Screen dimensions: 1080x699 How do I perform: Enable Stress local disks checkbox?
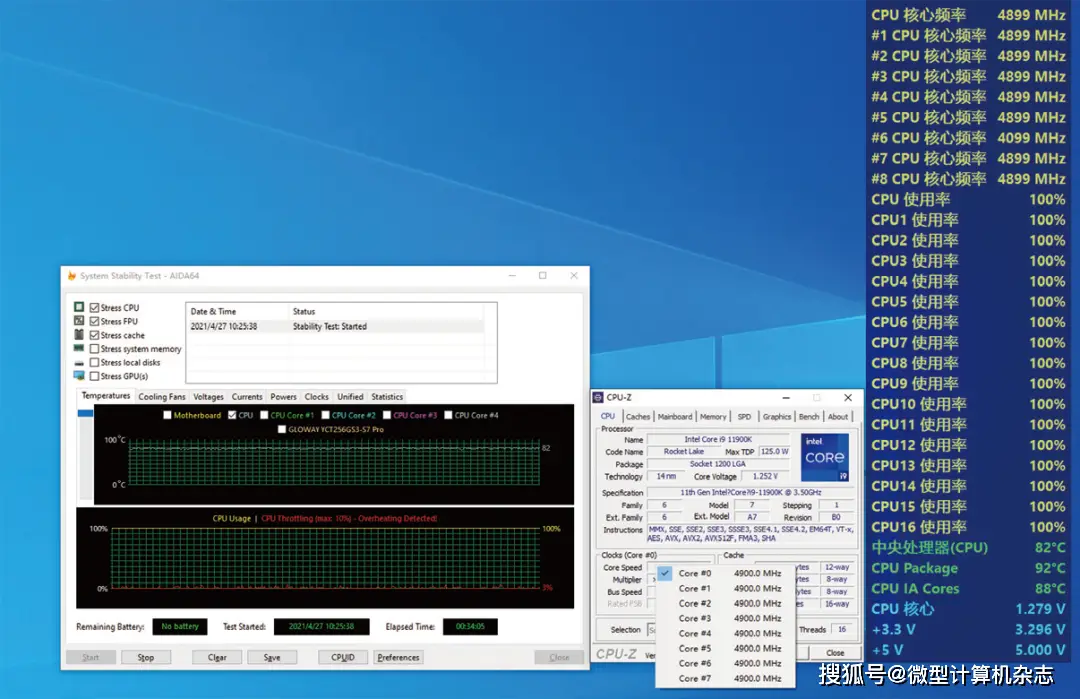pos(94,362)
